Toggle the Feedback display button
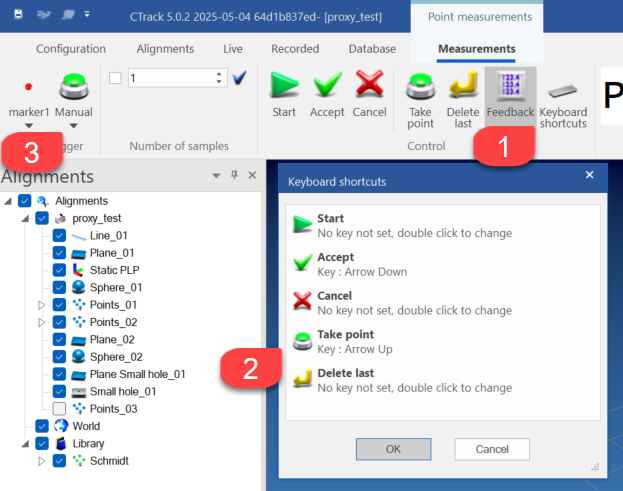This screenshot has width=623, height=491. point(510,89)
